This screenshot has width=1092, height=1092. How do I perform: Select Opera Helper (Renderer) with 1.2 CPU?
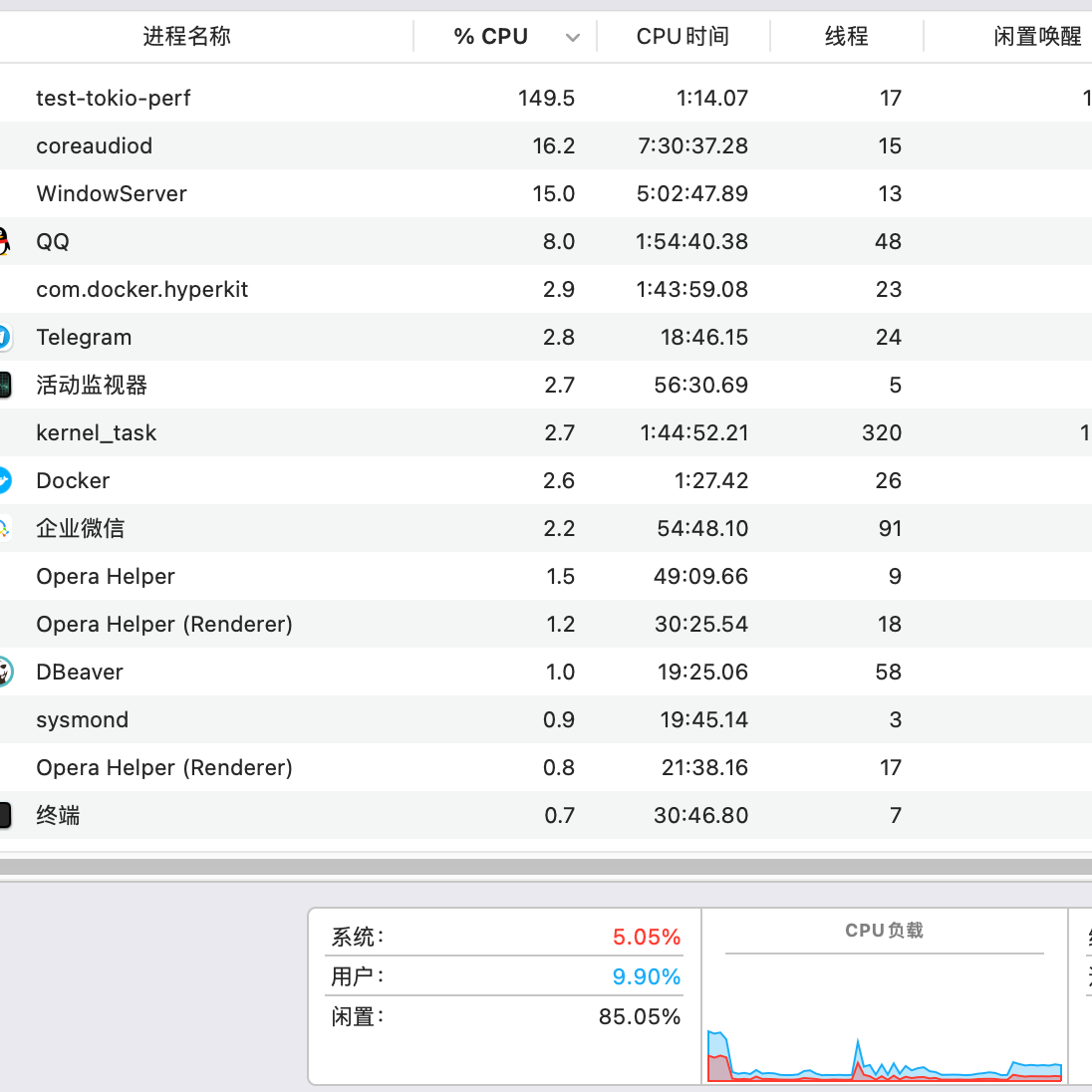point(164,624)
